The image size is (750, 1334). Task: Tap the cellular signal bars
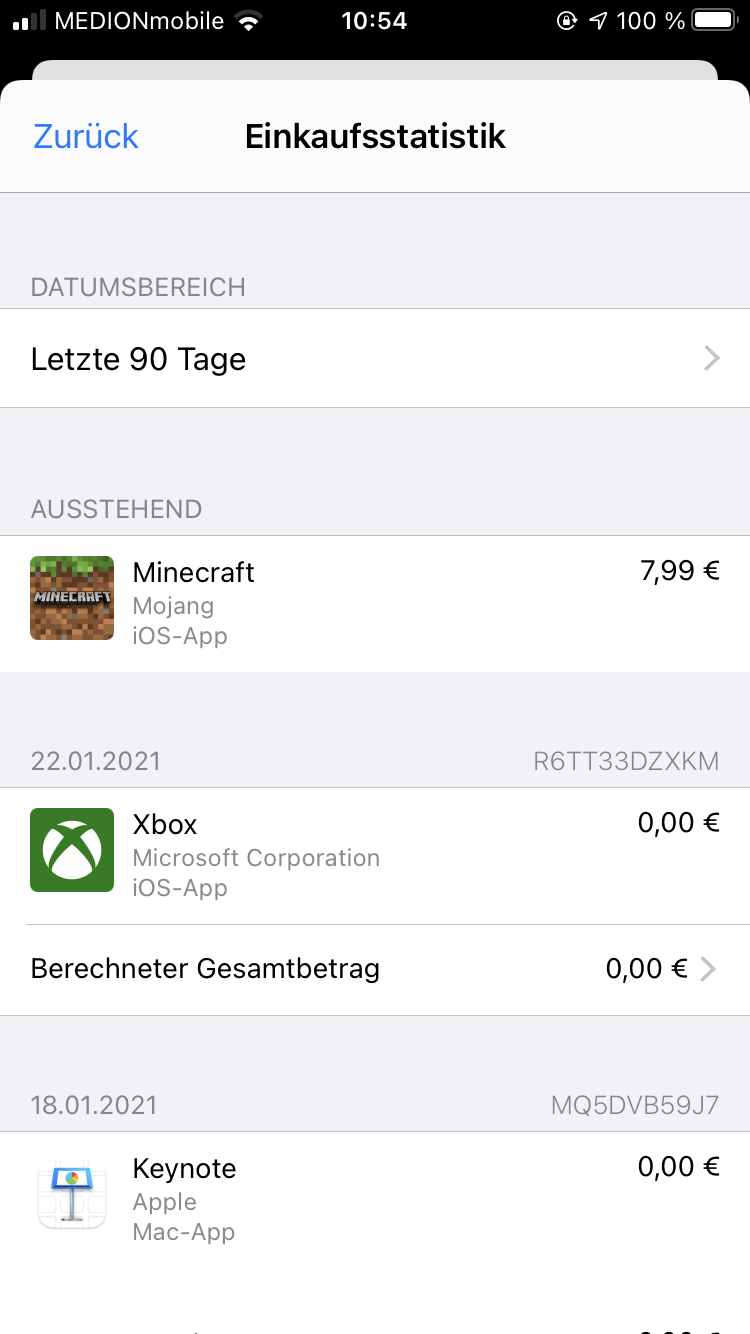29,21
